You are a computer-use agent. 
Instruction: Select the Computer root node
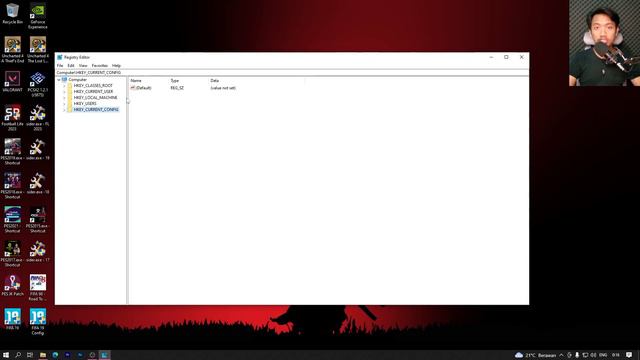tap(78, 80)
